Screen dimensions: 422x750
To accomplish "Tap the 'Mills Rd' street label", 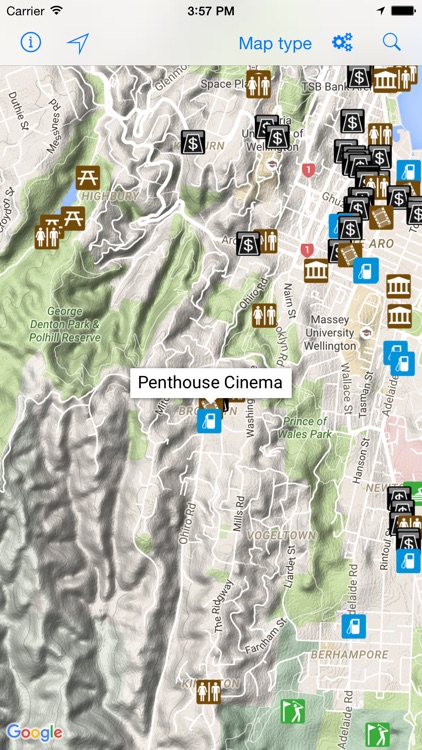I will point(238,514).
